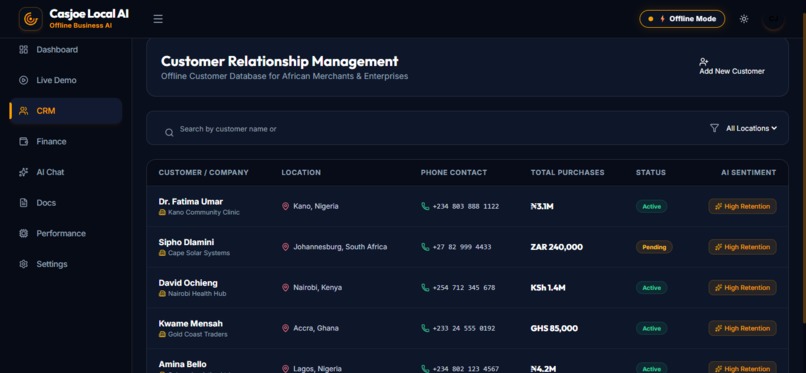This screenshot has height=373, width=806.
Task: Open Kwame Mensah customer row
Action: [467, 328]
